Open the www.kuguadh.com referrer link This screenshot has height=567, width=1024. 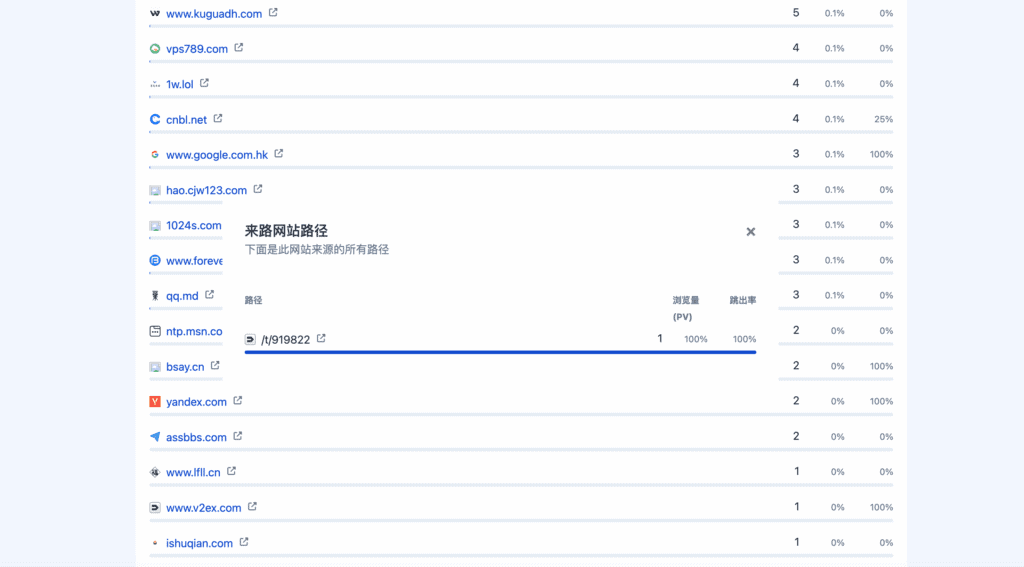(x=214, y=14)
